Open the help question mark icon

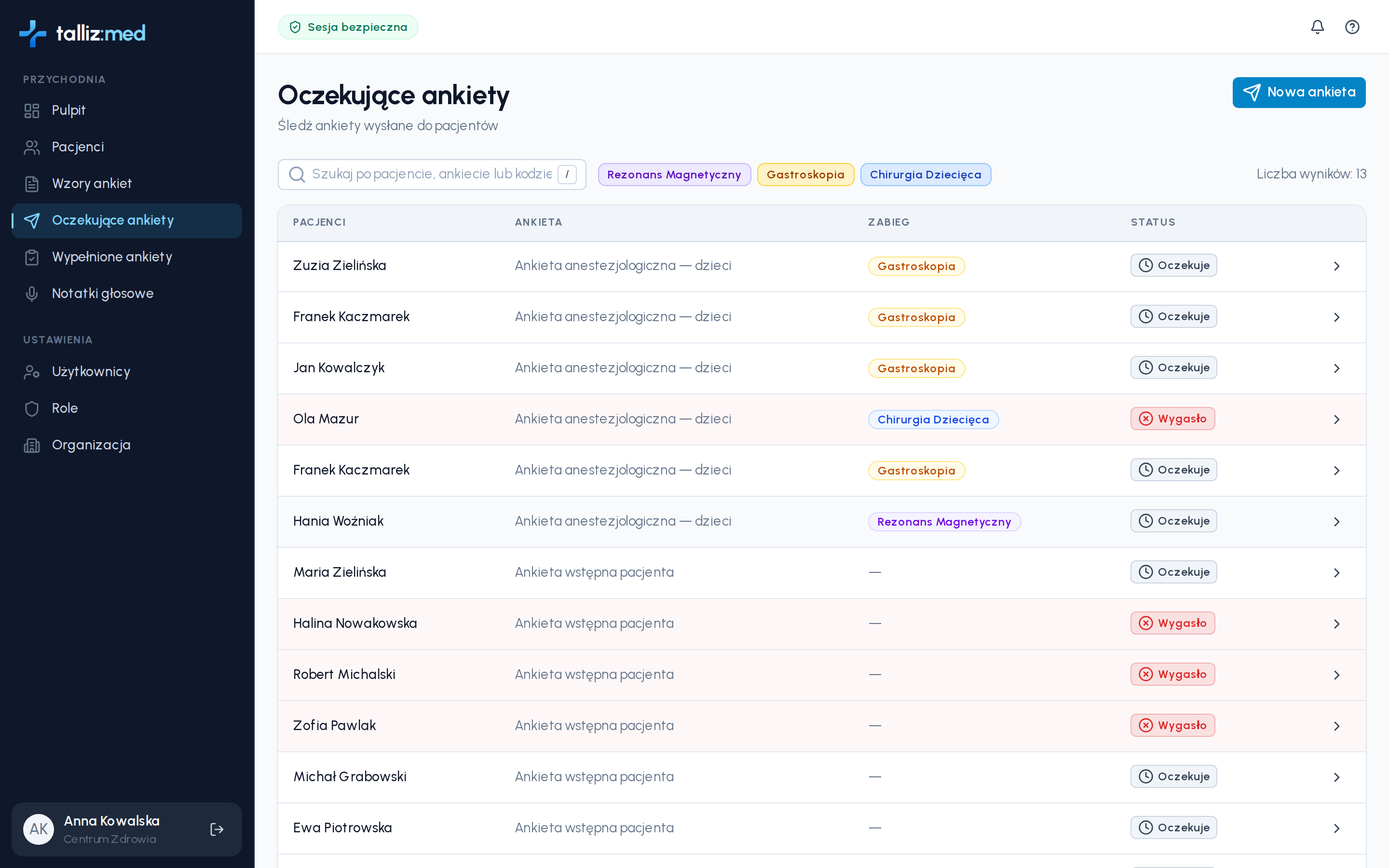tap(1352, 27)
